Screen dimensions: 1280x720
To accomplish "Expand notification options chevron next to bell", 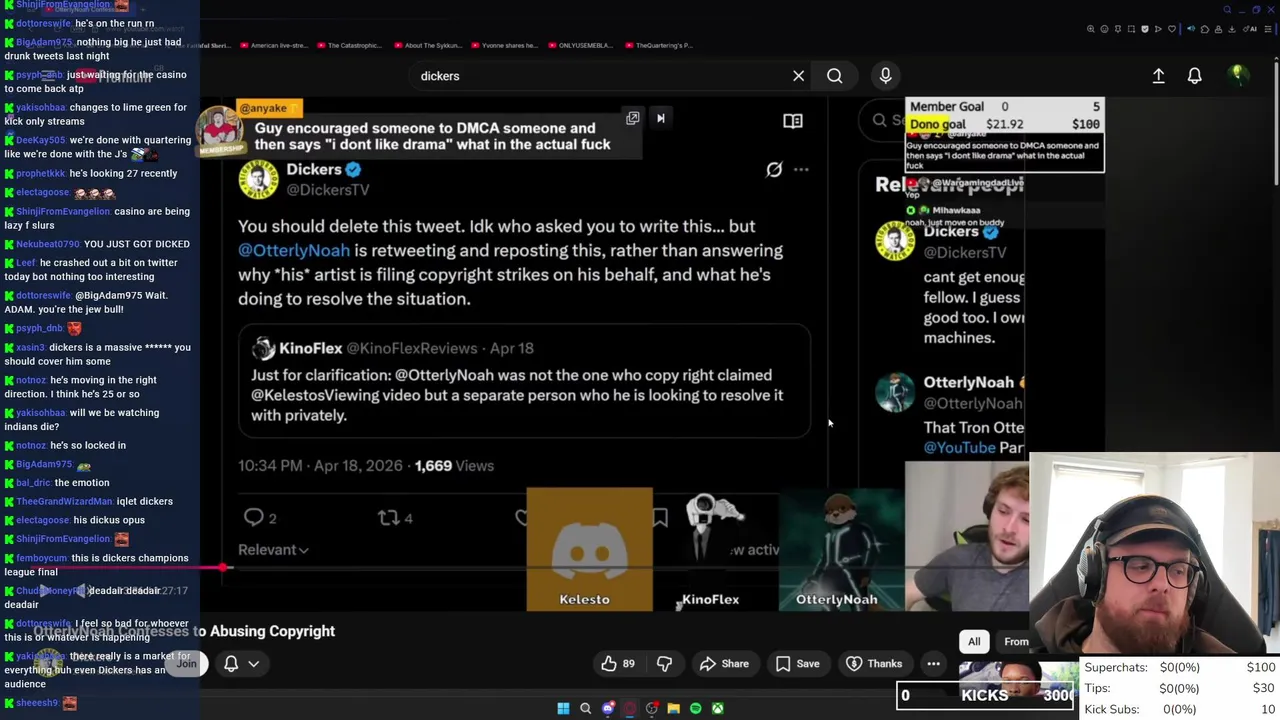I will pos(254,663).
